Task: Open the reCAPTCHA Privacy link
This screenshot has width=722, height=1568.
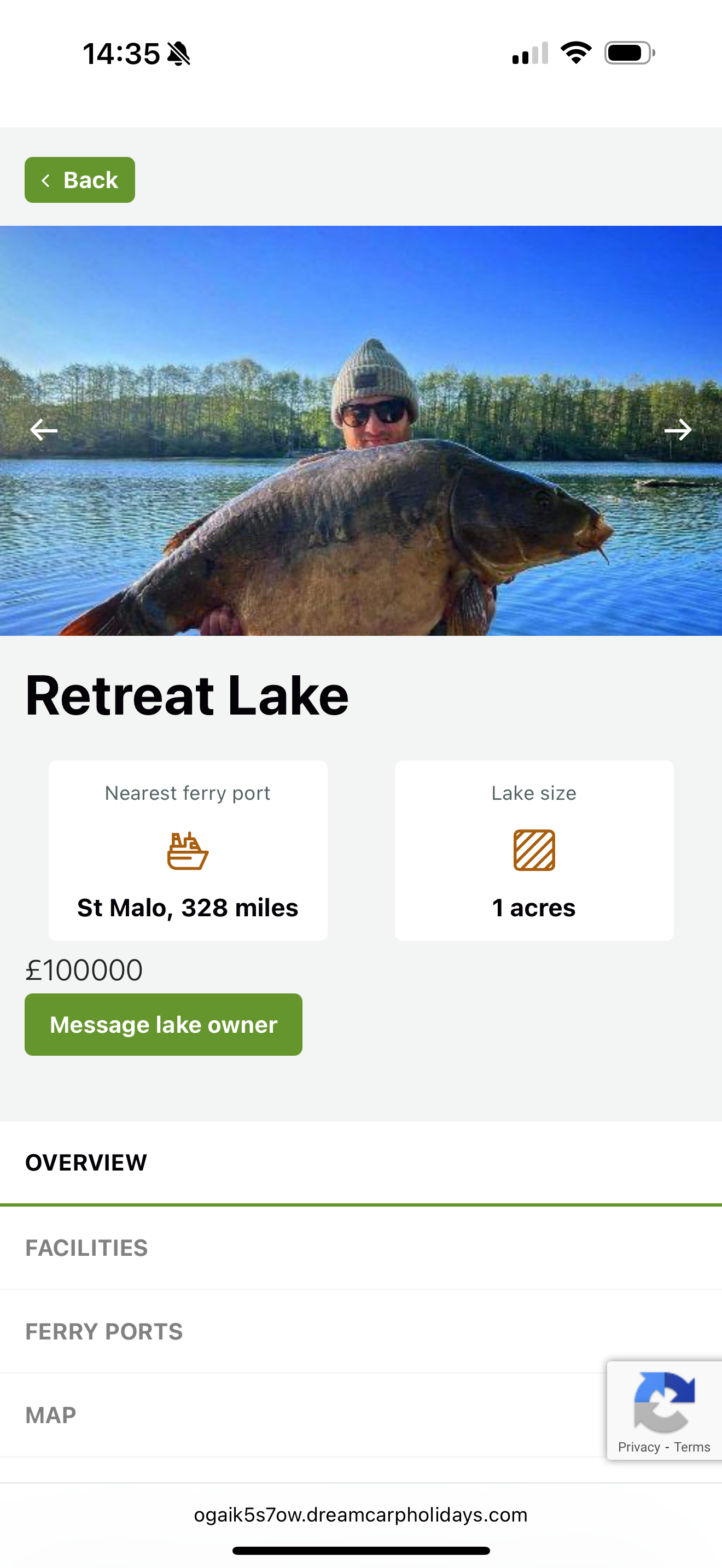Action: tap(639, 1447)
